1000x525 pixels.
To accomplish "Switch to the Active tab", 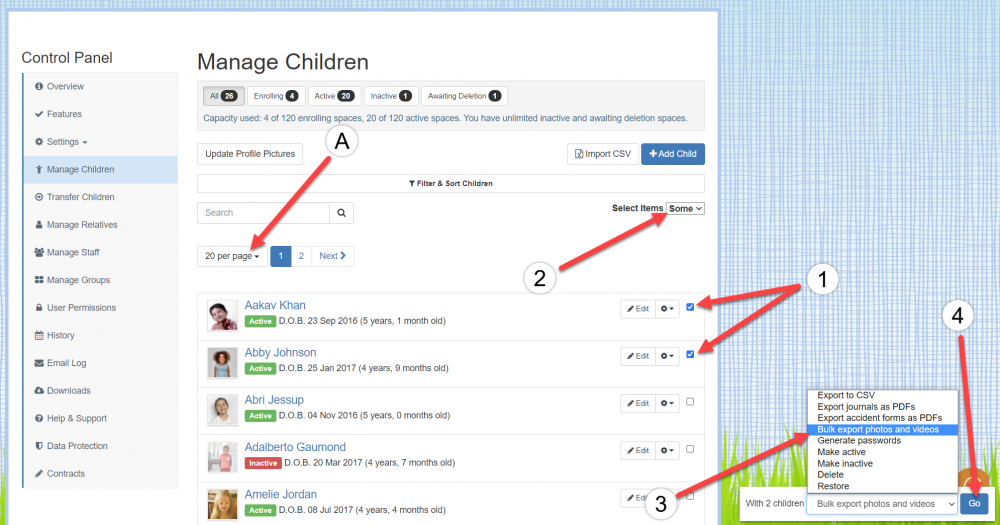I will 334,96.
